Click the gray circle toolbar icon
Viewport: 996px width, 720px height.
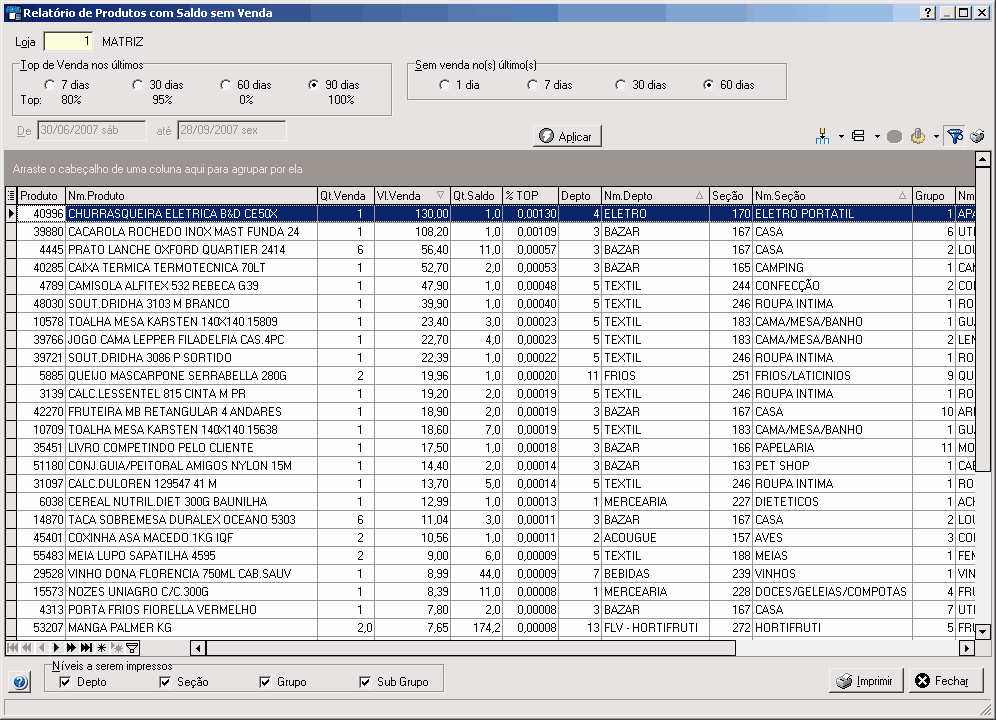894,137
